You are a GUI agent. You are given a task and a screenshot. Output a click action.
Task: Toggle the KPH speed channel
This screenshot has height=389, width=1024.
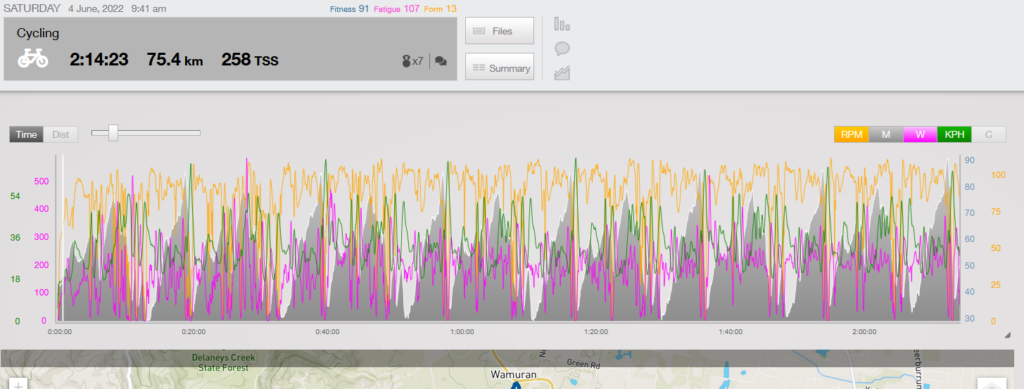point(954,134)
